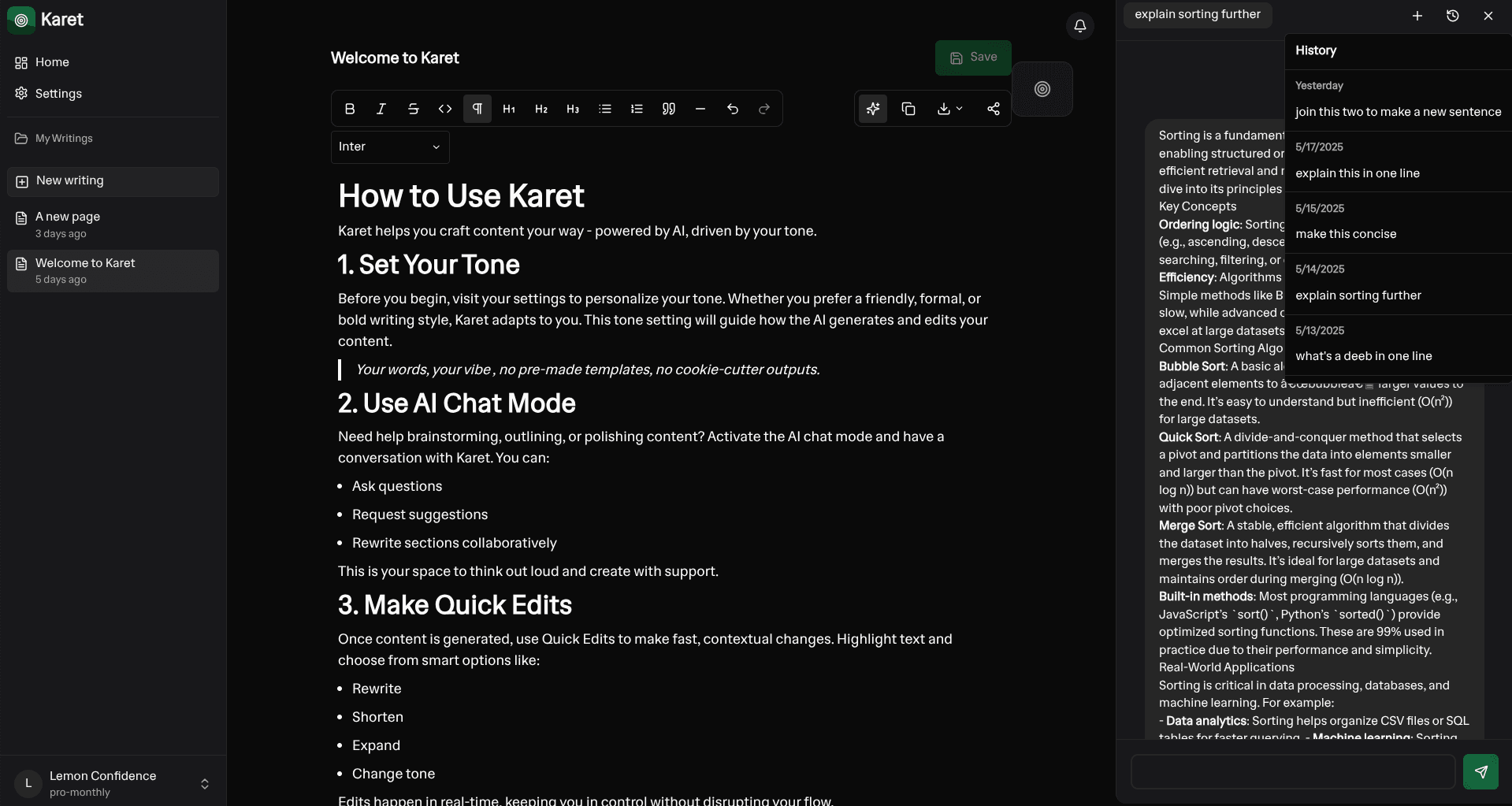Image resolution: width=1512 pixels, height=806 pixels.
Task: Click the 'Ask questions' bullet item
Action: click(397, 486)
